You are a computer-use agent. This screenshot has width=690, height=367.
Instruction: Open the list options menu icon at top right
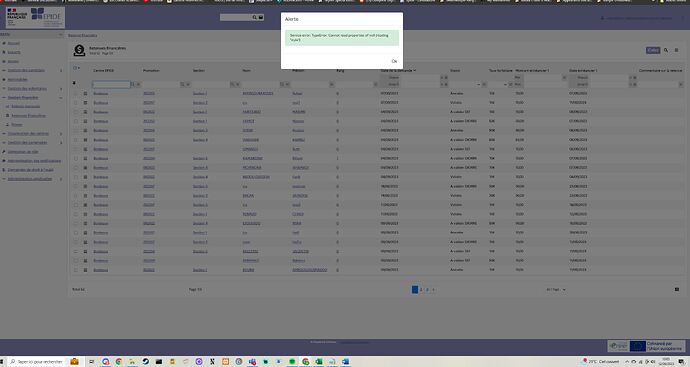[676, 50]
